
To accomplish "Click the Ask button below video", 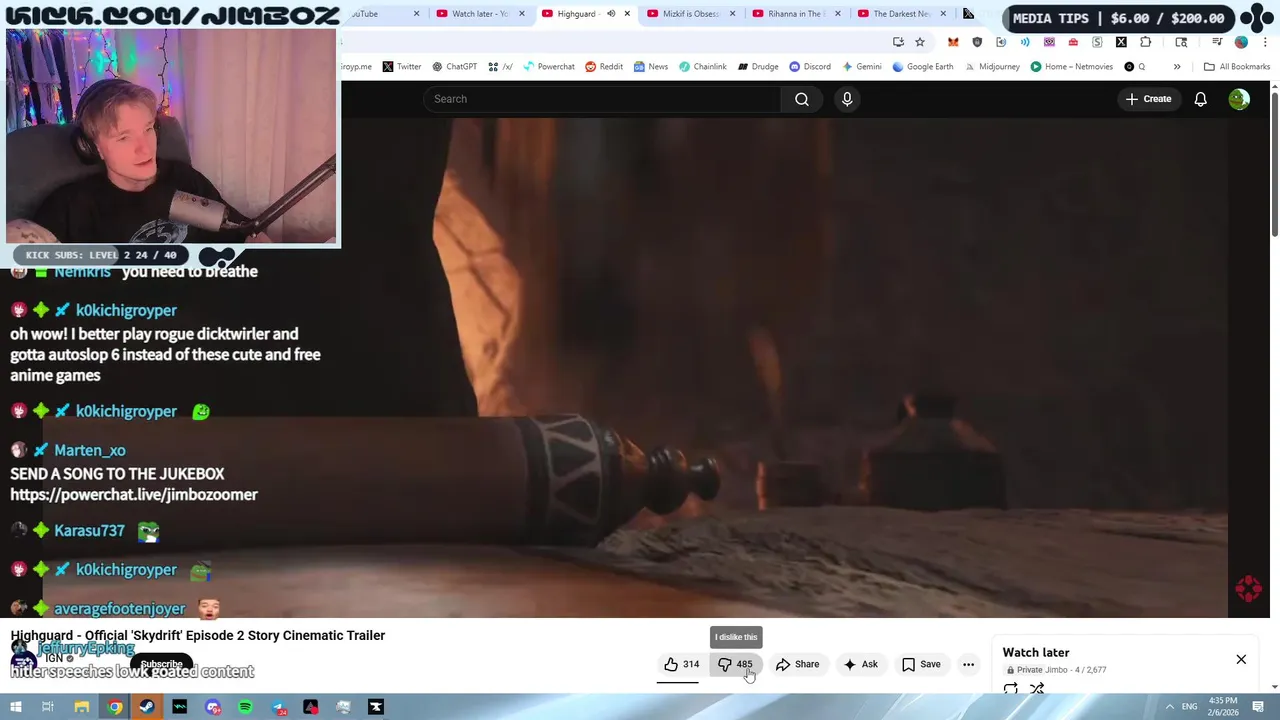I will 860,664.
